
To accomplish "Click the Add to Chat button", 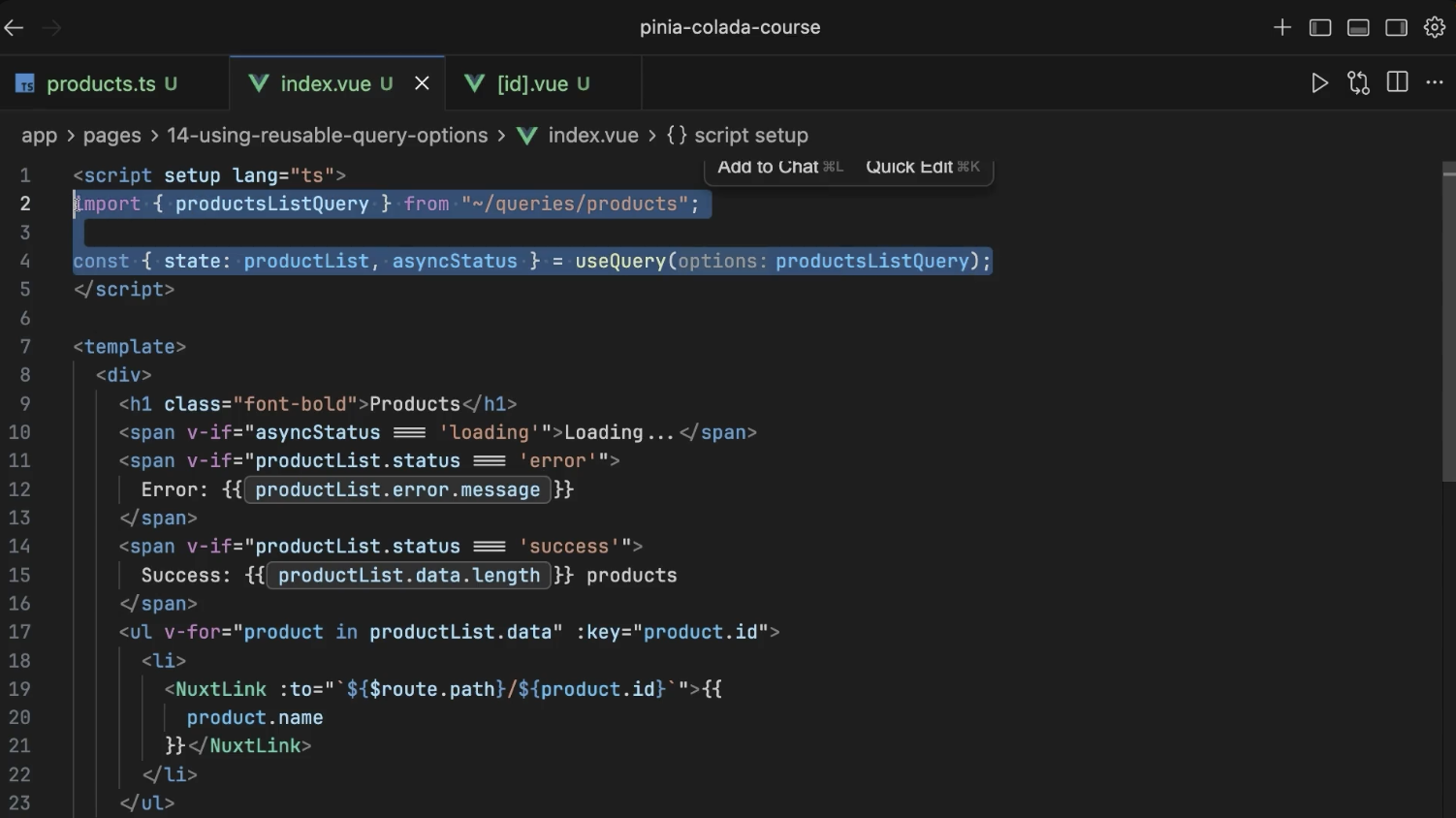I will point(780,168).
